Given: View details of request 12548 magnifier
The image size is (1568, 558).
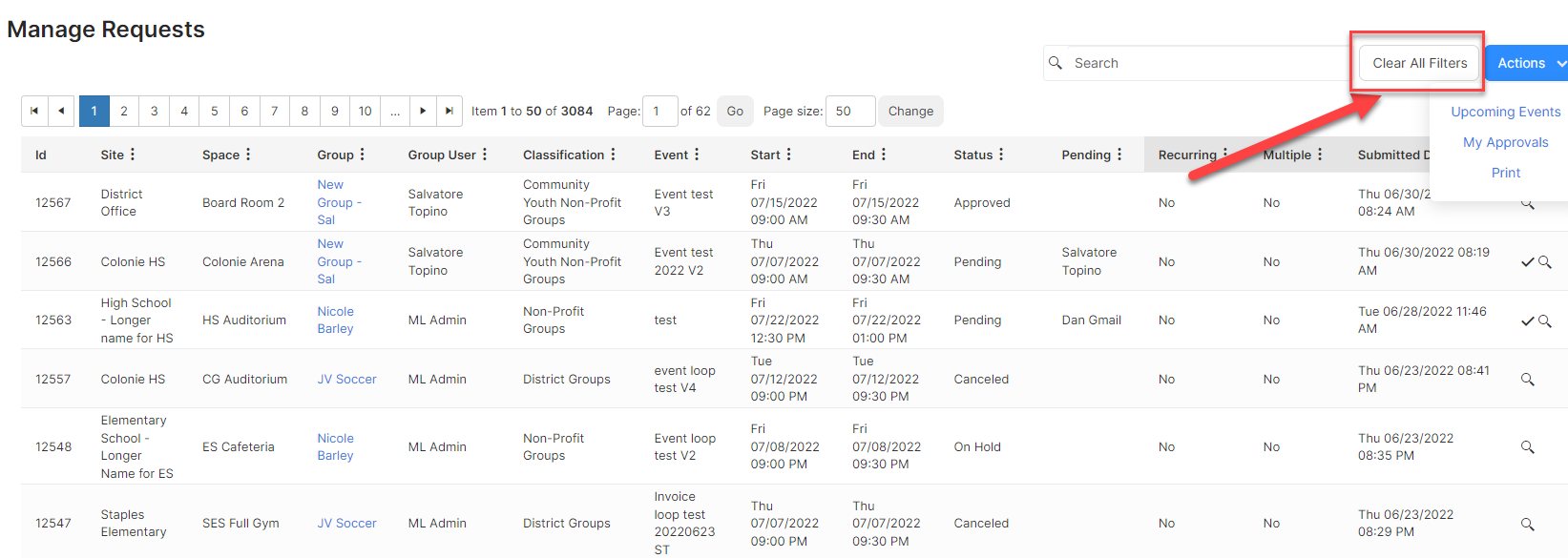Looking at the screenshot, I should click(x=1528, y=447).
